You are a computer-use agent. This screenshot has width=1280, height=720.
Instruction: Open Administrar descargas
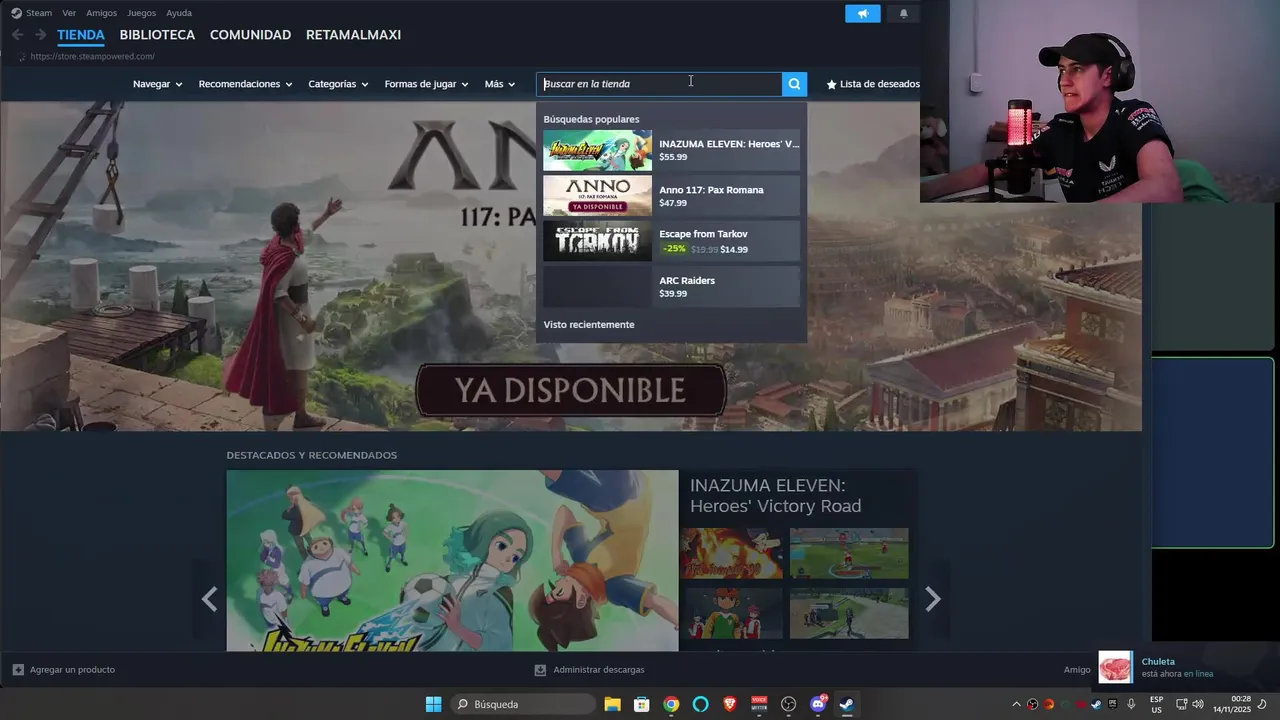pyautogui.click(x=589, y=670)
